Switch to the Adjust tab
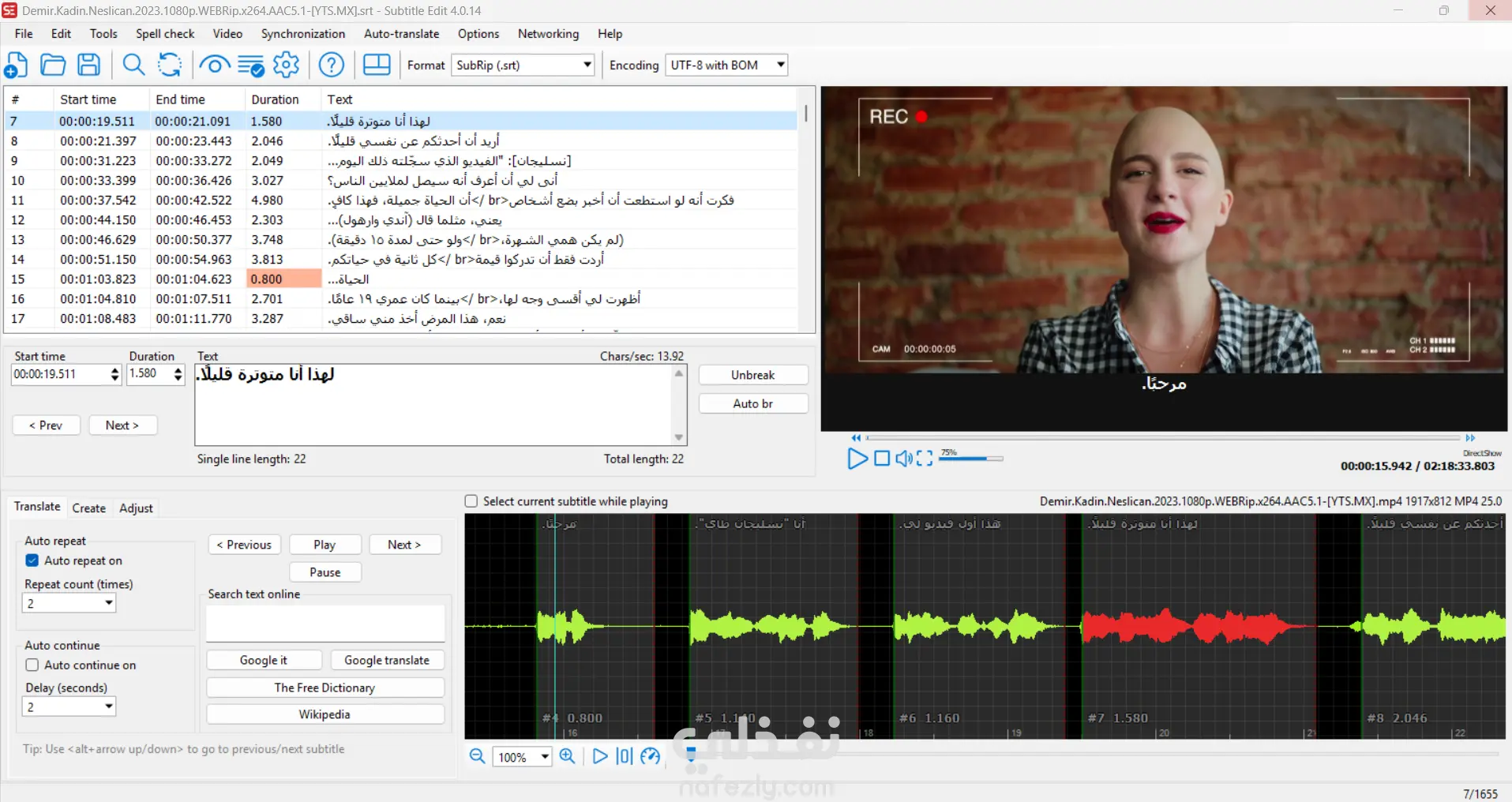Viewport: 1512px width, 802px height. click(136, 508)
